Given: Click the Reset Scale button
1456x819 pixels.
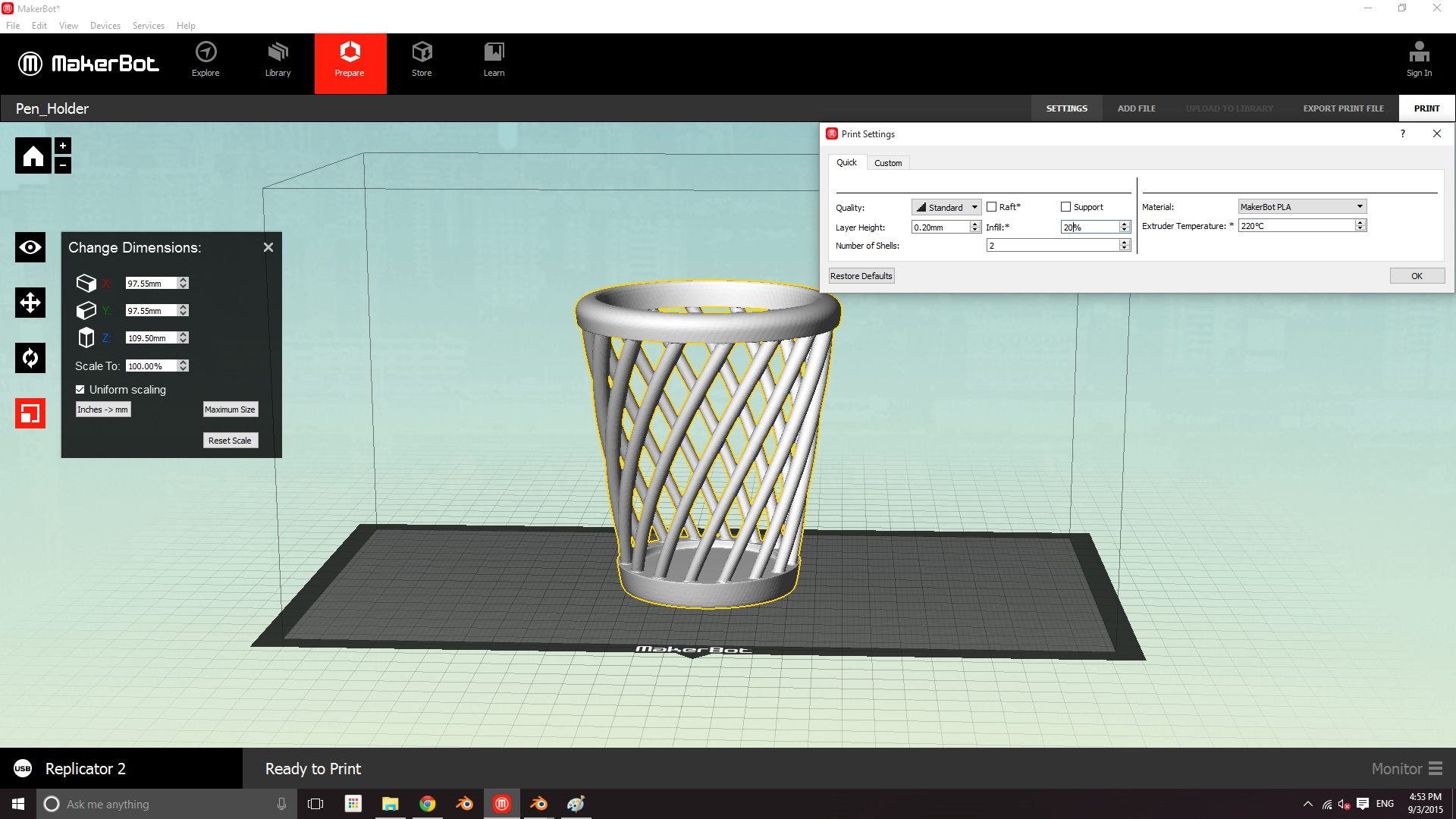Looking at the screenshot, I should (230, 441).
